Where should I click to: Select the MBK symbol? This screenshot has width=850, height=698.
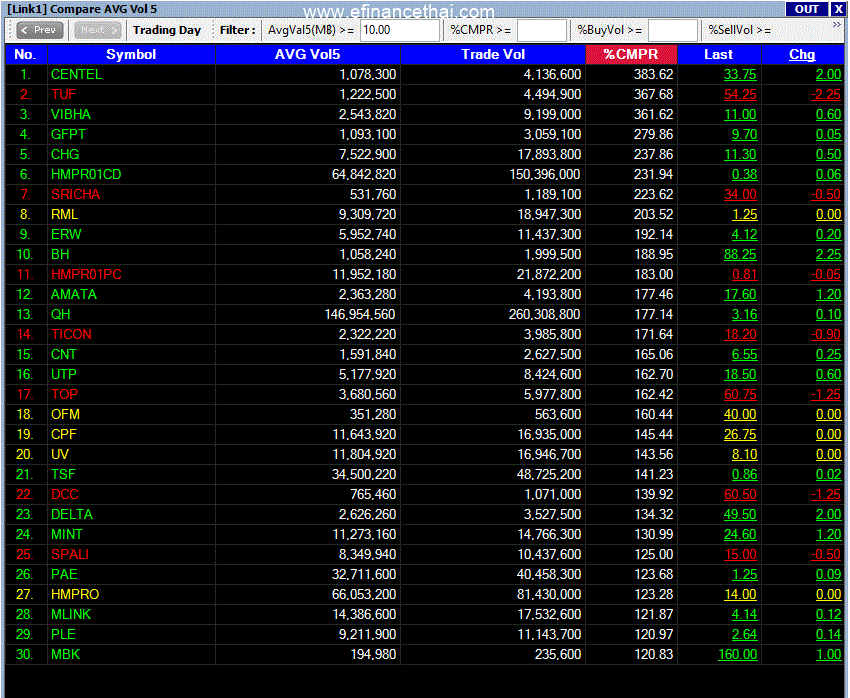click(66, 655)
